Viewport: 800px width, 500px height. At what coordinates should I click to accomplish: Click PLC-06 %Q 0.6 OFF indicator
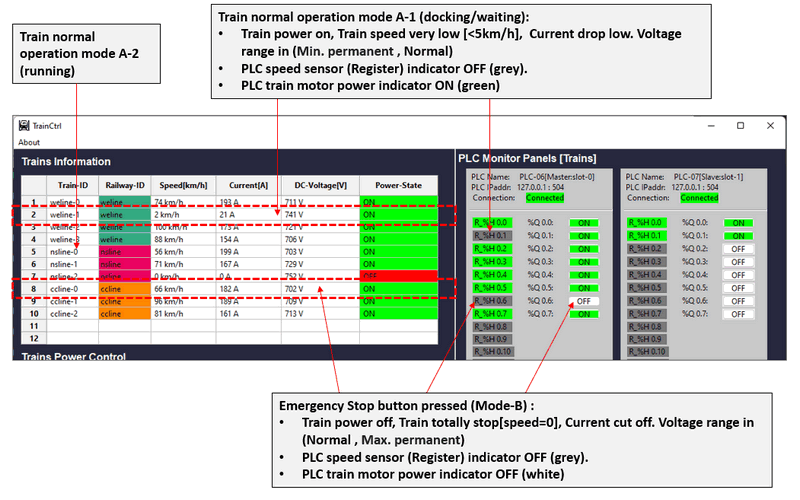[x=584, y=301]
